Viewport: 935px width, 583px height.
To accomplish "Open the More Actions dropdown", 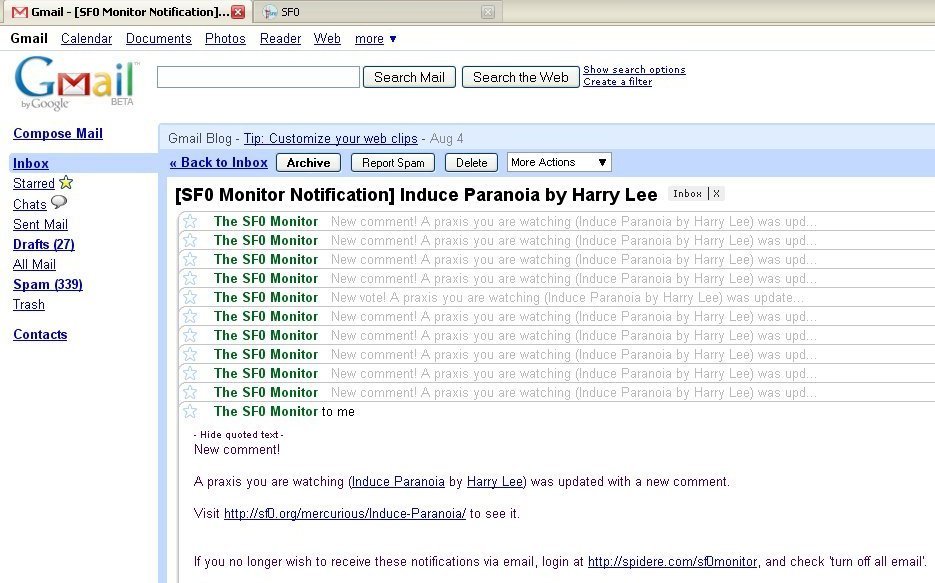I will 558,162.
